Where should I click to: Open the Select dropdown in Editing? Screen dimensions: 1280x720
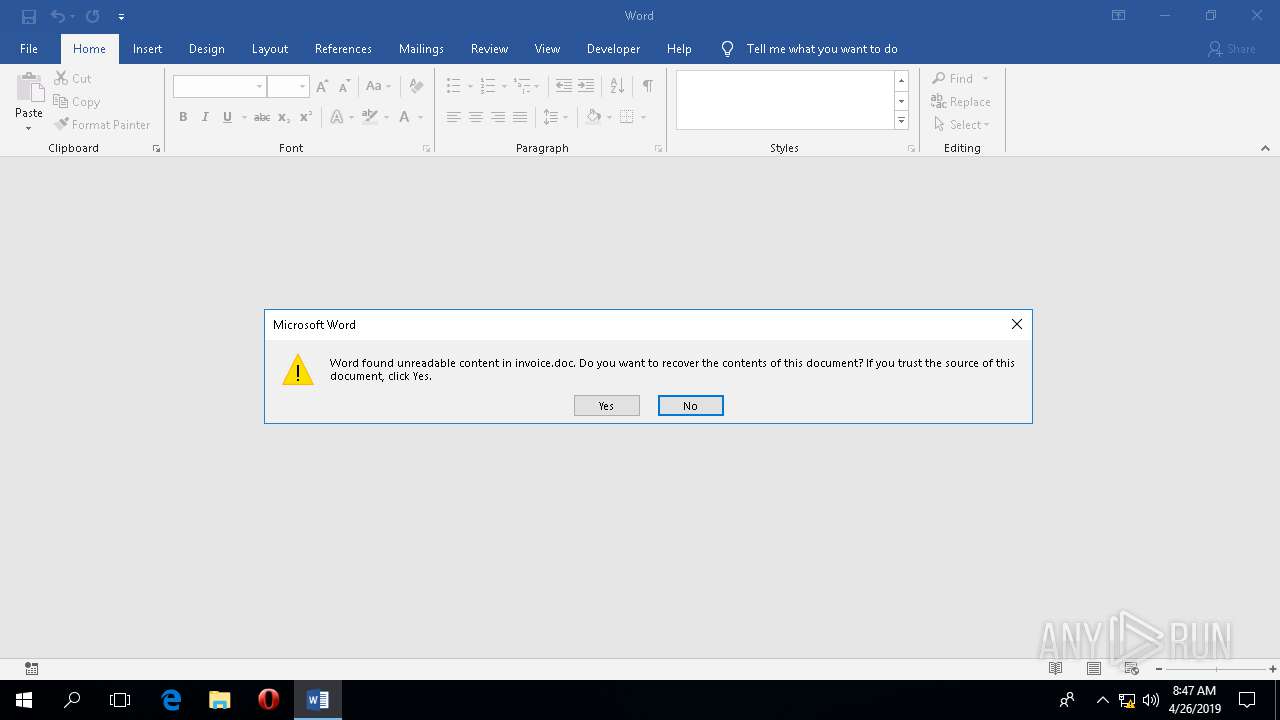(x=962, y=125)
